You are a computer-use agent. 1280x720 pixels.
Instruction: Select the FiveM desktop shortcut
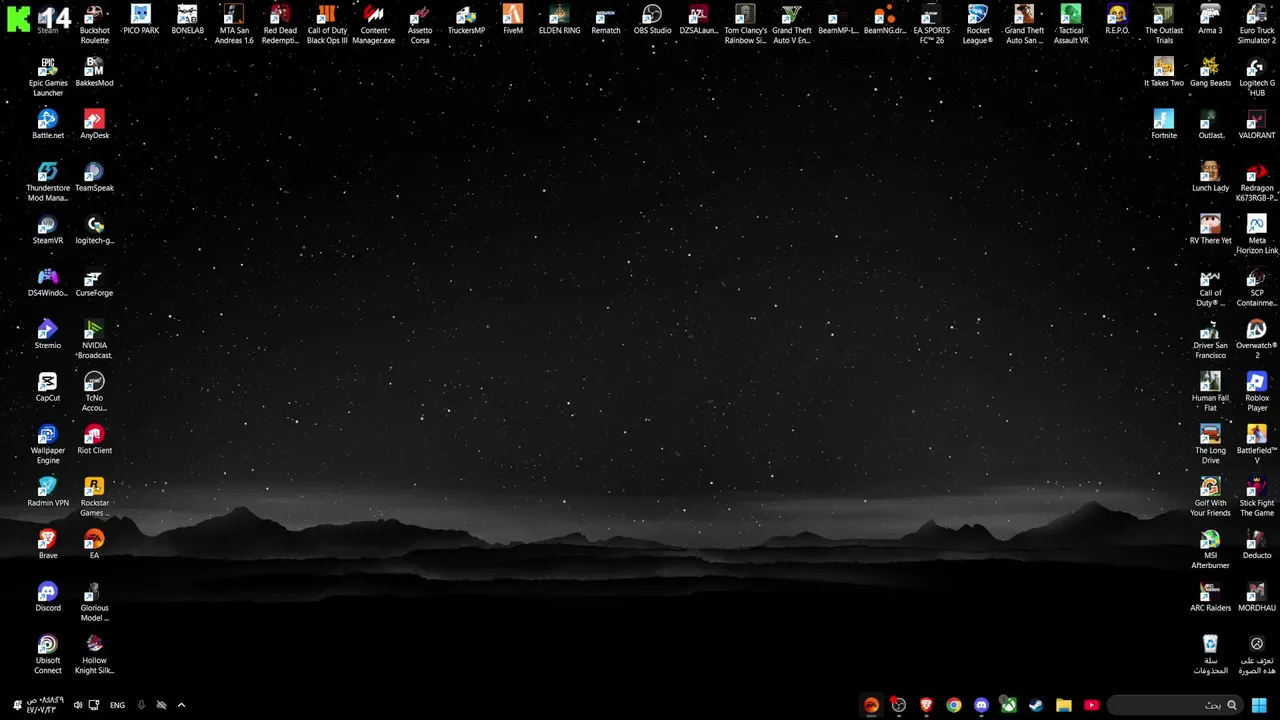click(x=513, y=20)
